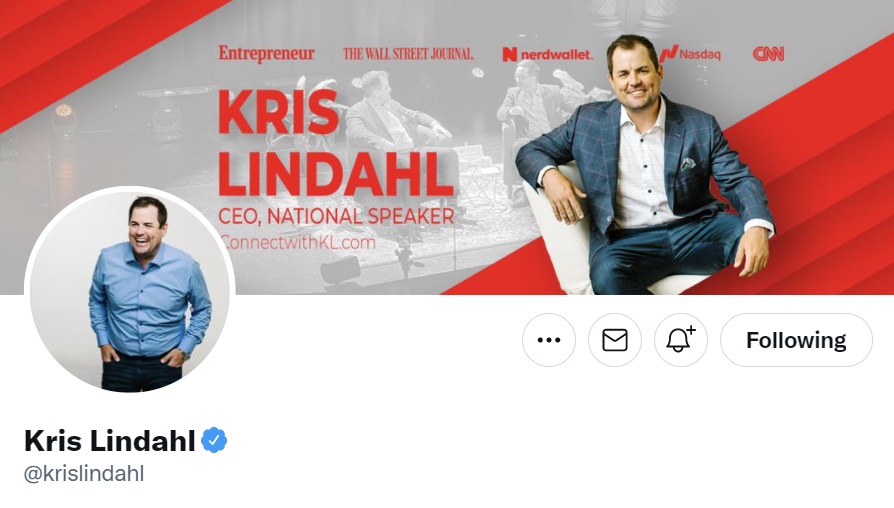Viewport: 894px width, 508px height.
Task: Select the @krislindahl handle text
Action: pos(84,474)
